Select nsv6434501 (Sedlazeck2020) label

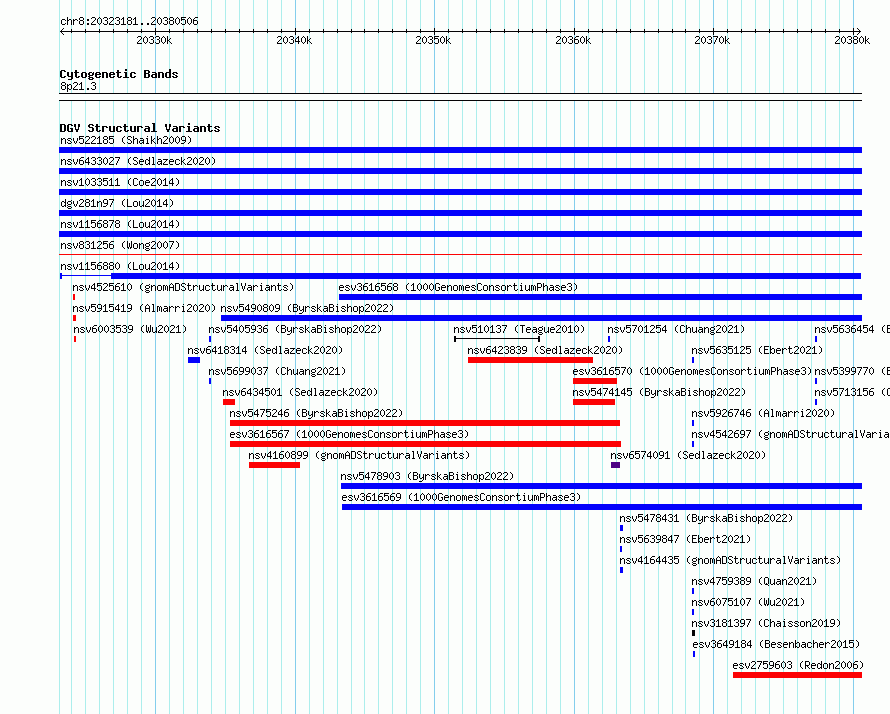pyautogui.click(x=300, y=392)
